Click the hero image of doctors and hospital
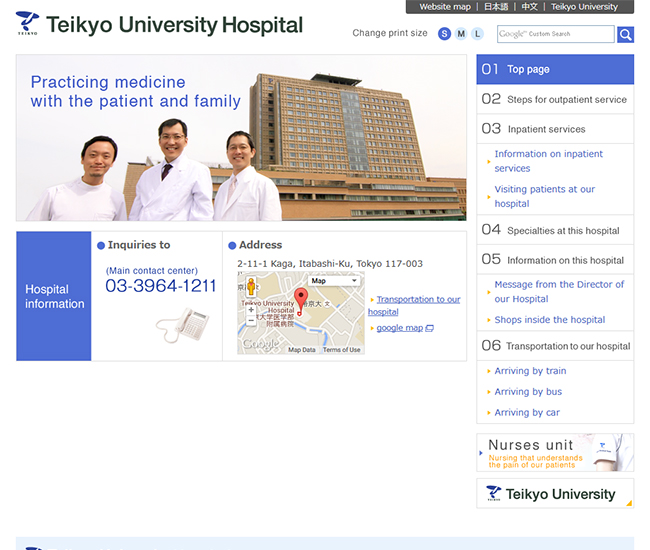The width and height of the screenshot is (650, 550). point(241,138)
